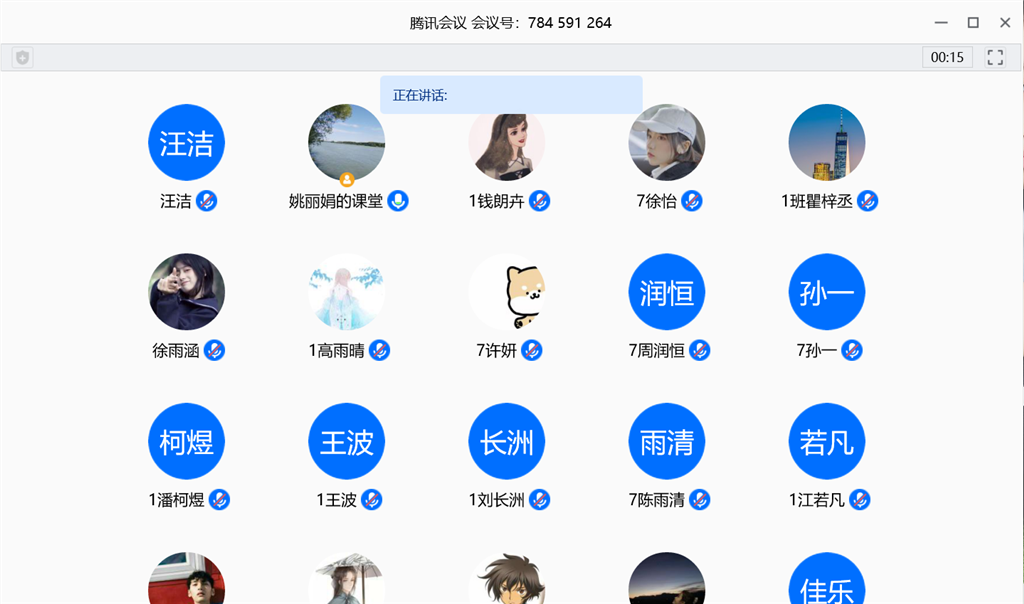1024x604 pixels.
Task: Click the muted mic icon beside 7徐怡
Action: [x=692, y=201]
